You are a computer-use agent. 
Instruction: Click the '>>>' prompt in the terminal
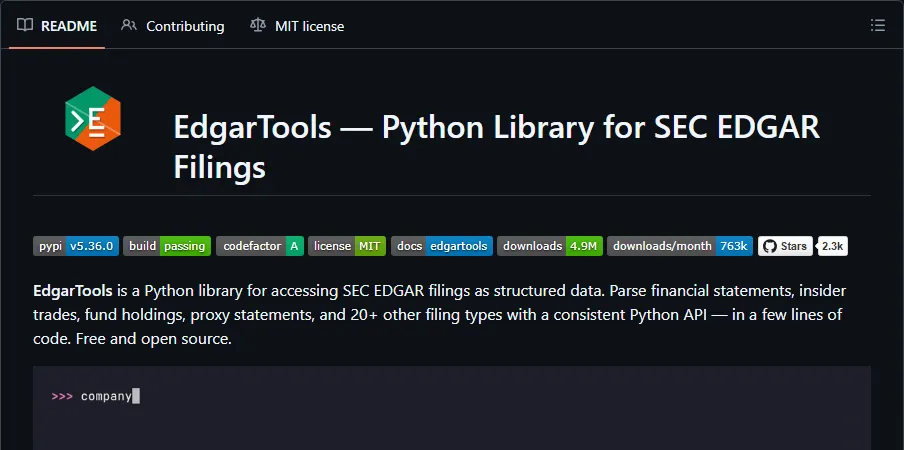(62, 396)
